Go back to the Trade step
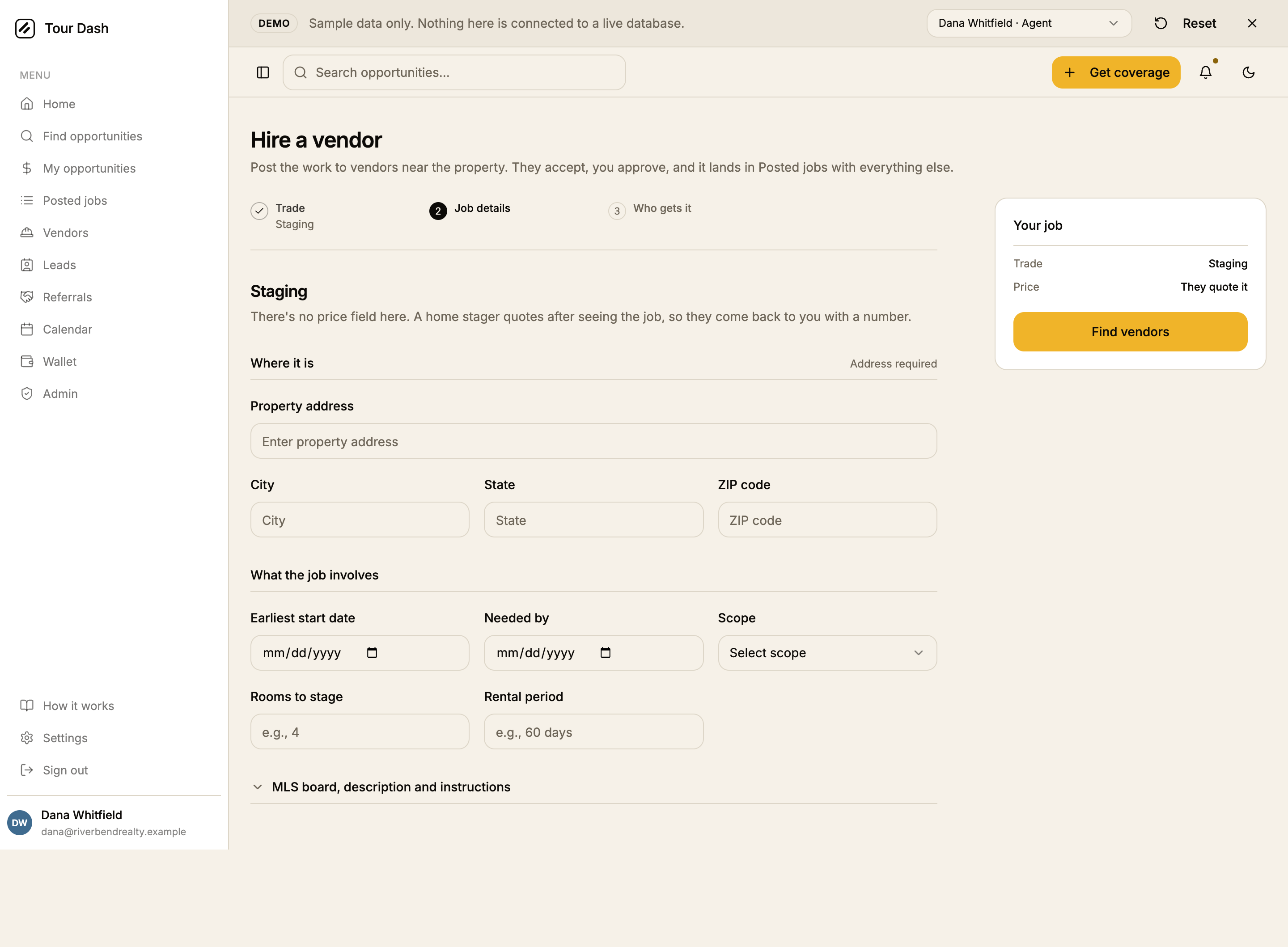The width and height of the screenshot is (1288, 947). click(283, 216)
